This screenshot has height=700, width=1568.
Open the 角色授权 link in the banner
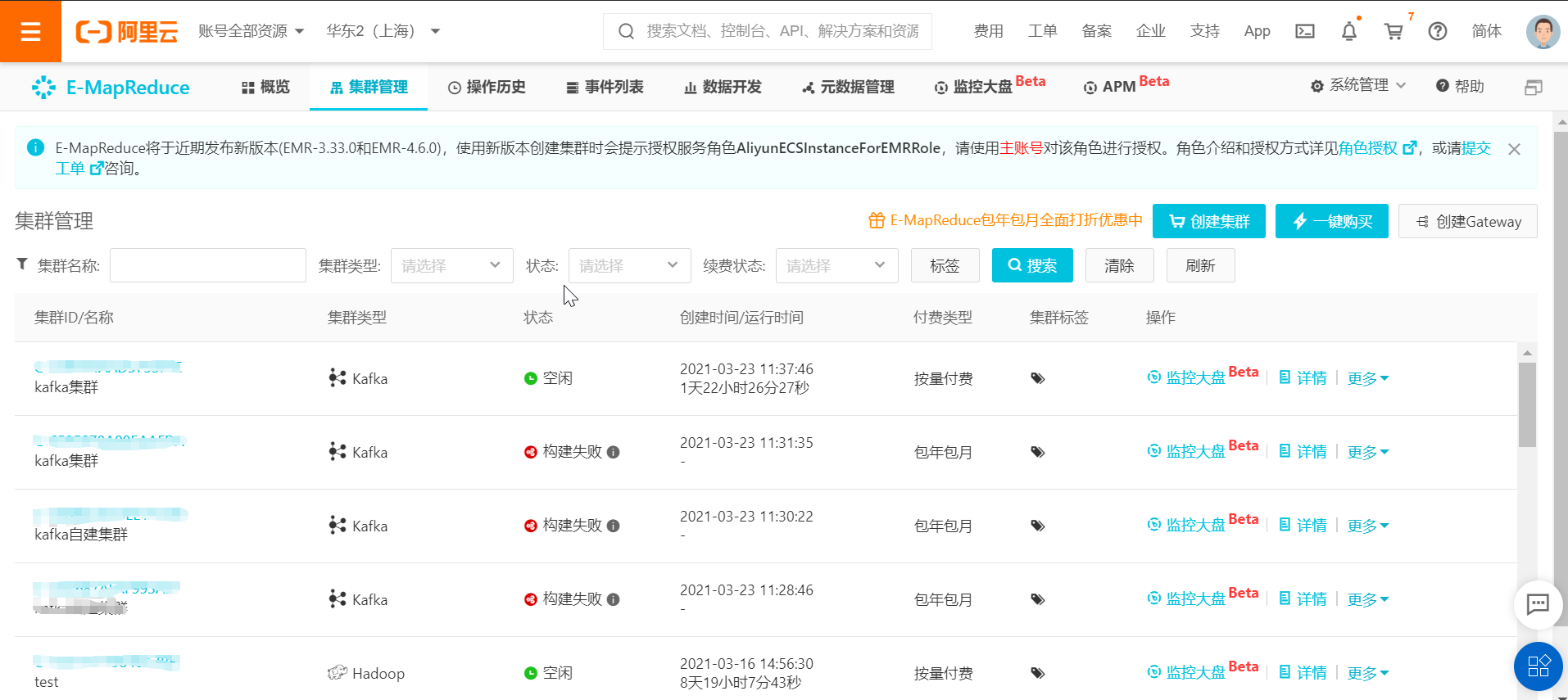pyautogui.click(x=1377, y=148)
